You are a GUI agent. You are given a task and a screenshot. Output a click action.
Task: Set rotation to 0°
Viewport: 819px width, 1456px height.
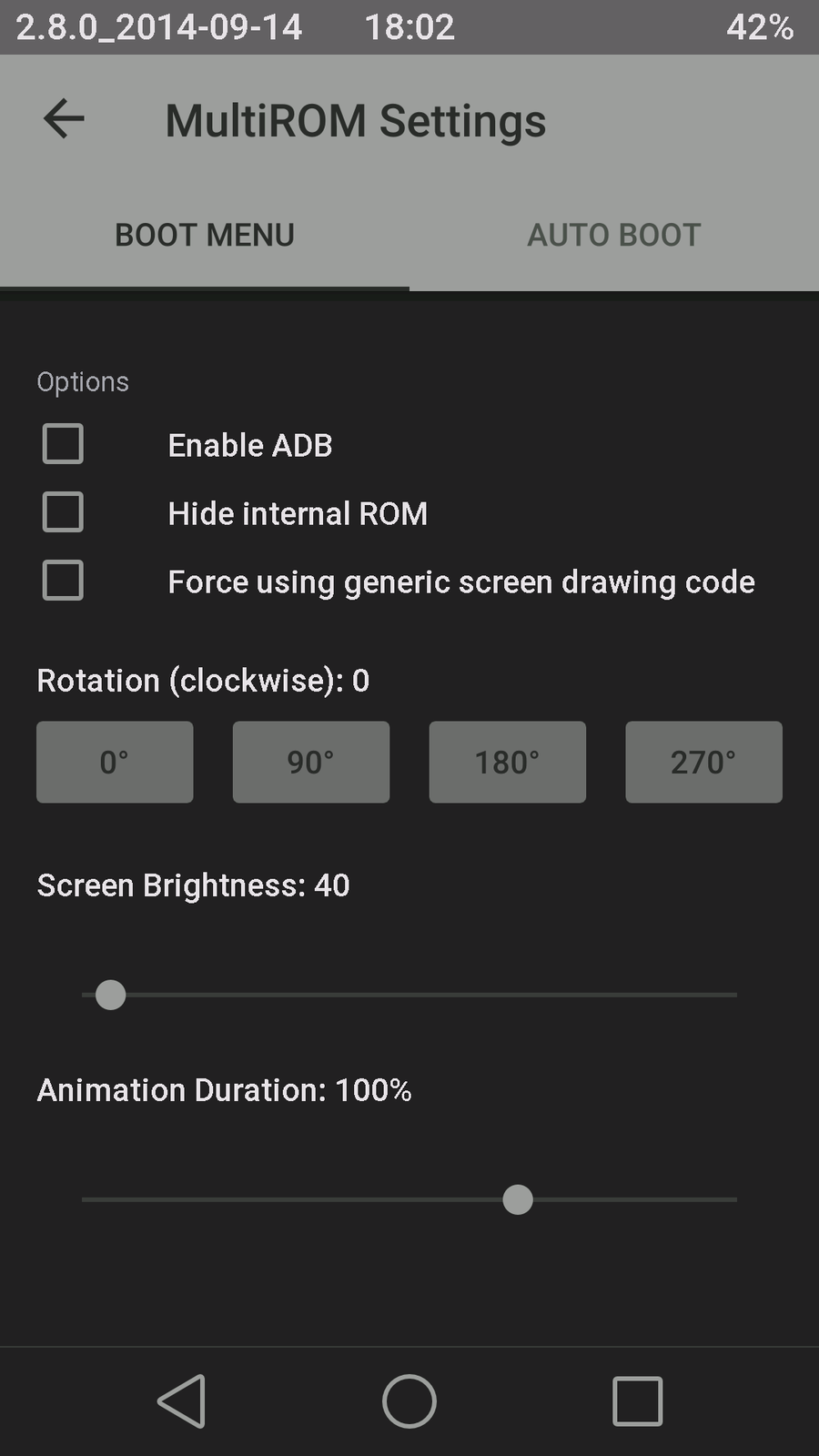[x=115, y=762]
